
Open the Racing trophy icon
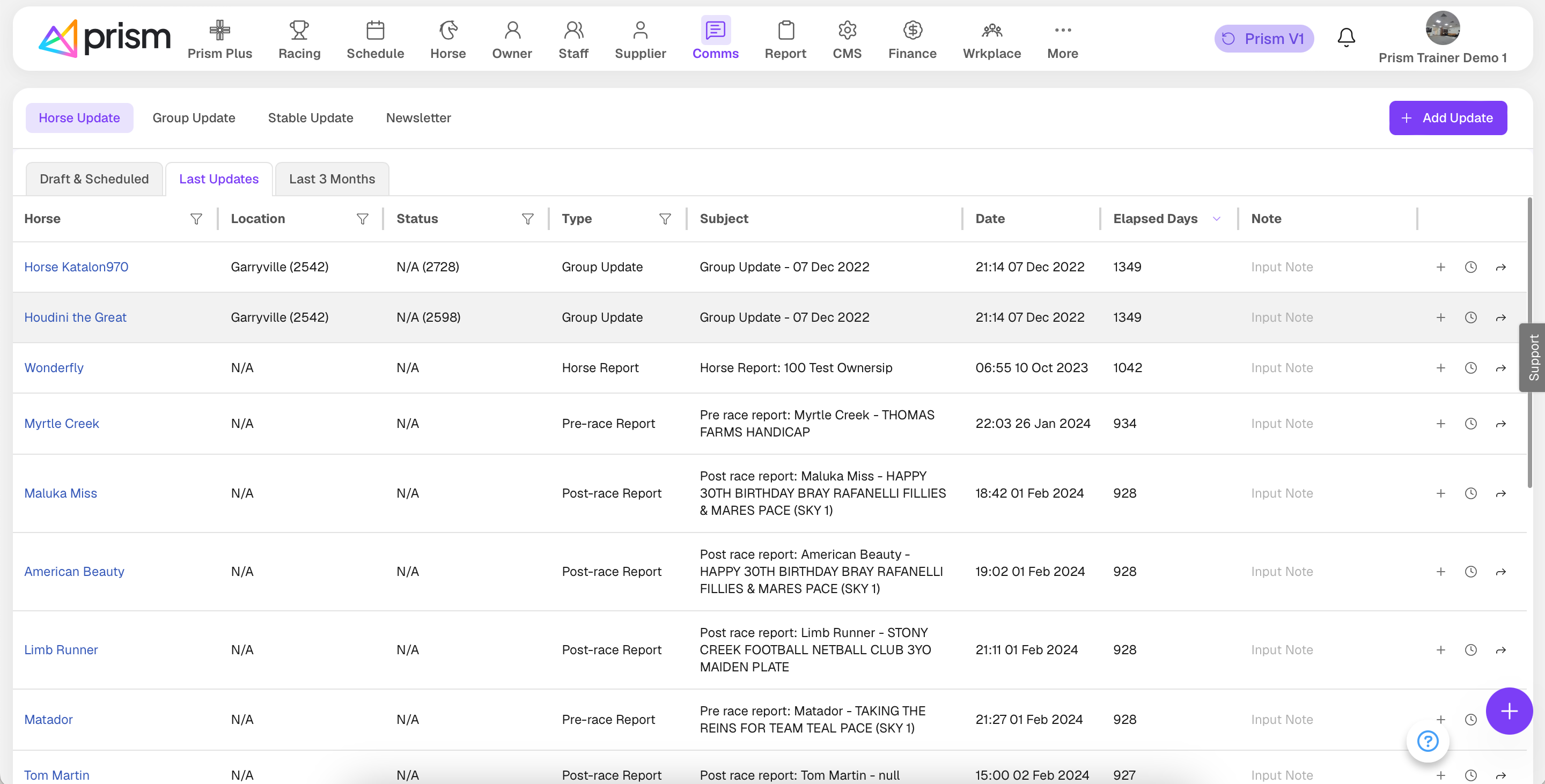pyautogui.click(x=299, y=30)
